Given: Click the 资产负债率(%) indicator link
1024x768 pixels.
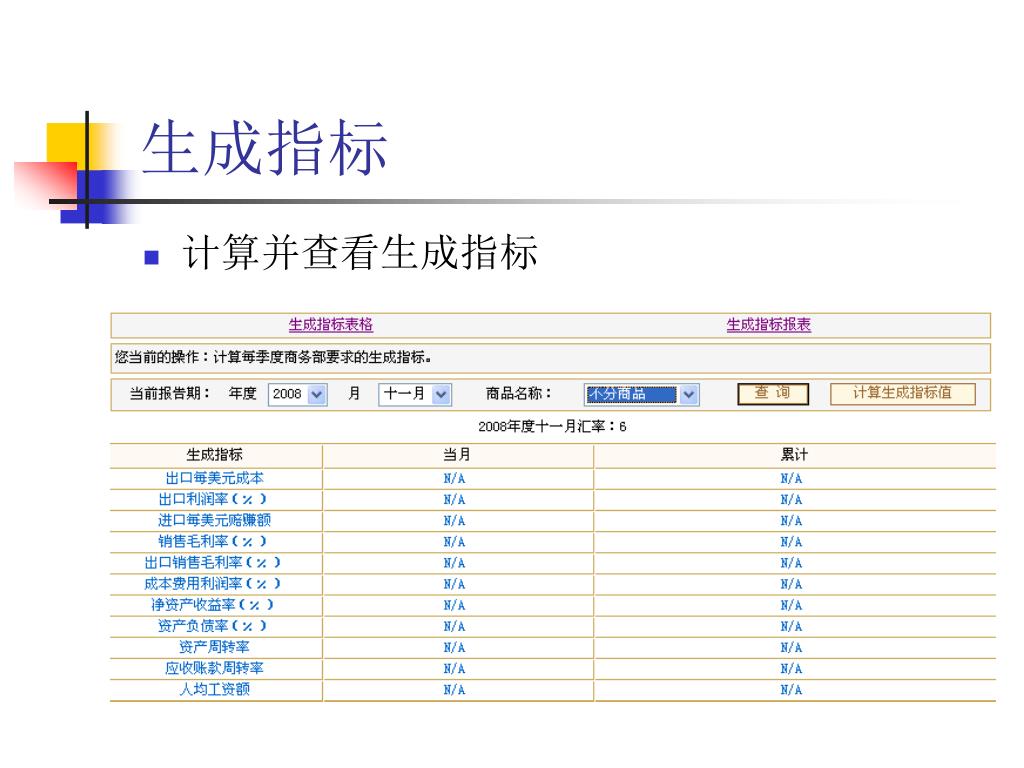Looking at the screenshot, I should coord(213,626).
